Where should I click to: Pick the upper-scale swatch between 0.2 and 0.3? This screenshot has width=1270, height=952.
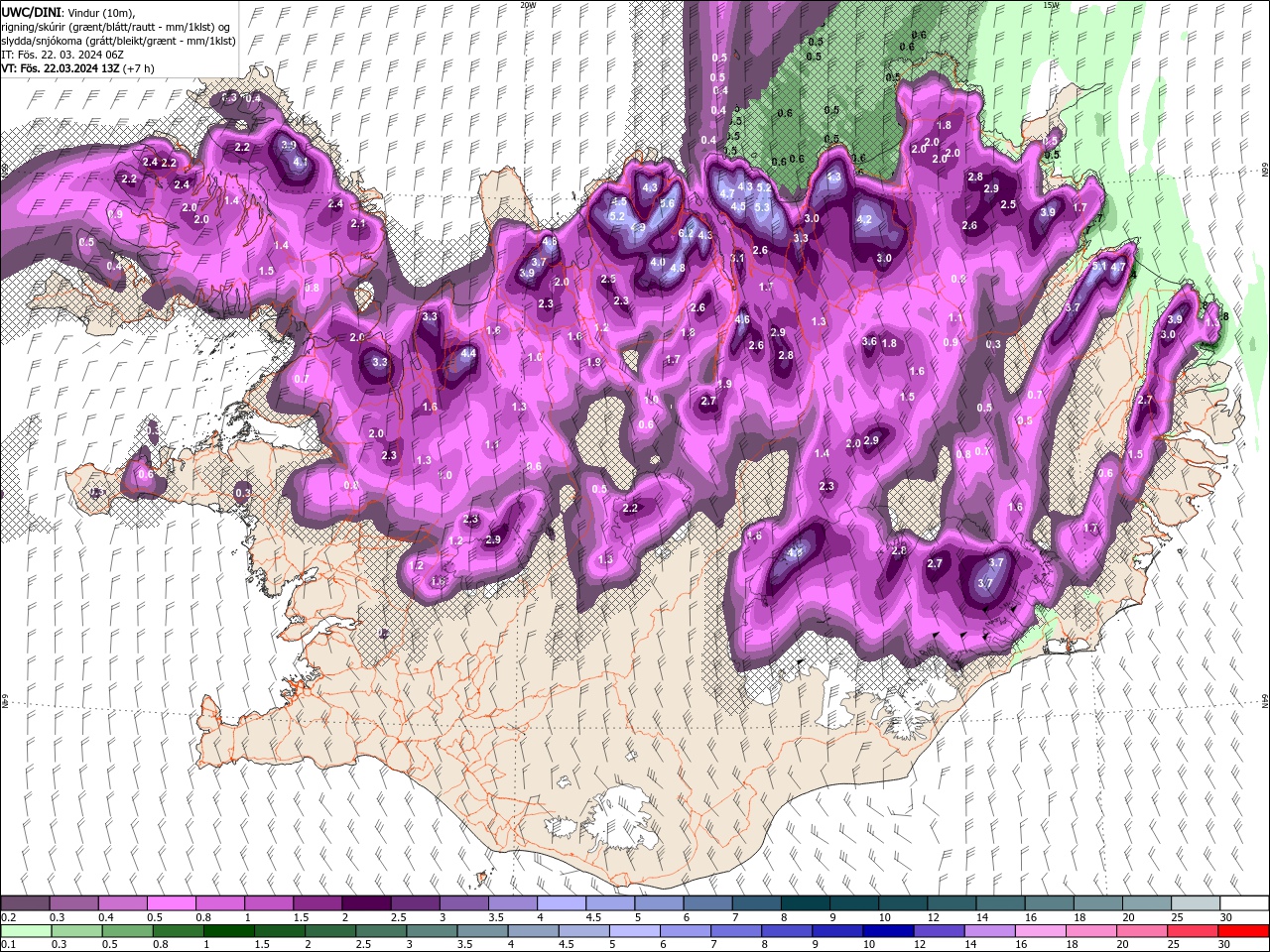(x=26, y=903)
